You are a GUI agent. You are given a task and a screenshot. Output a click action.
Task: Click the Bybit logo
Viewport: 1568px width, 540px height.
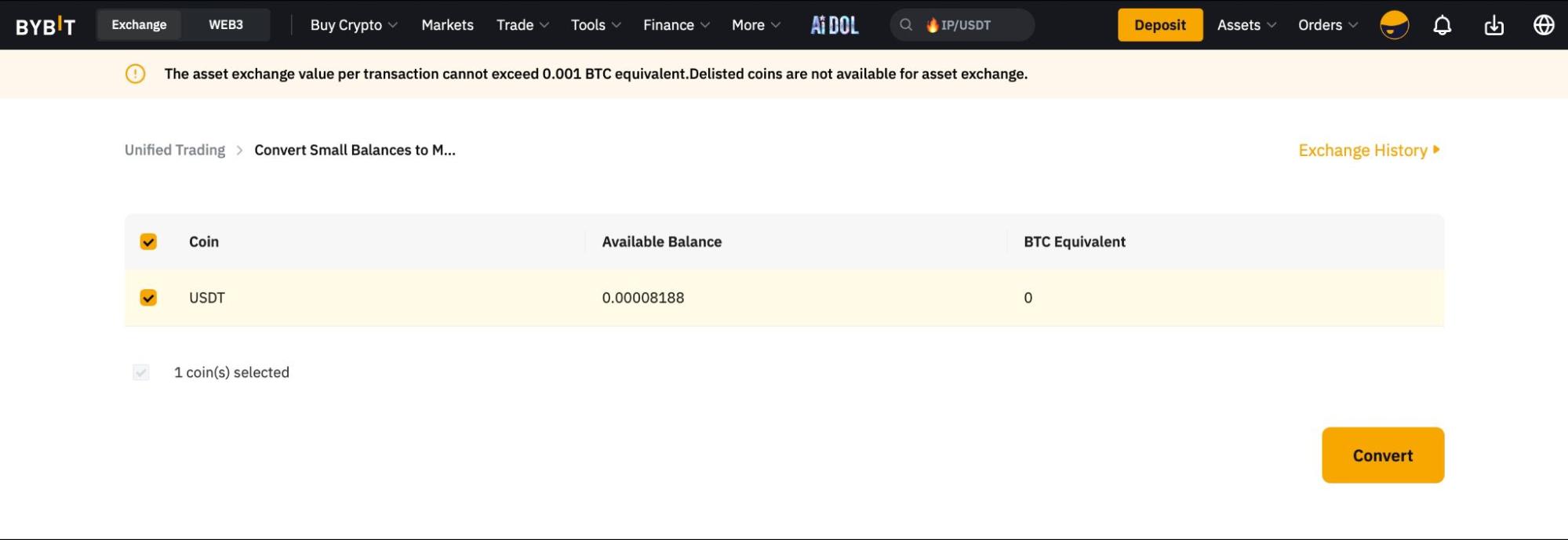pos(45,26)
